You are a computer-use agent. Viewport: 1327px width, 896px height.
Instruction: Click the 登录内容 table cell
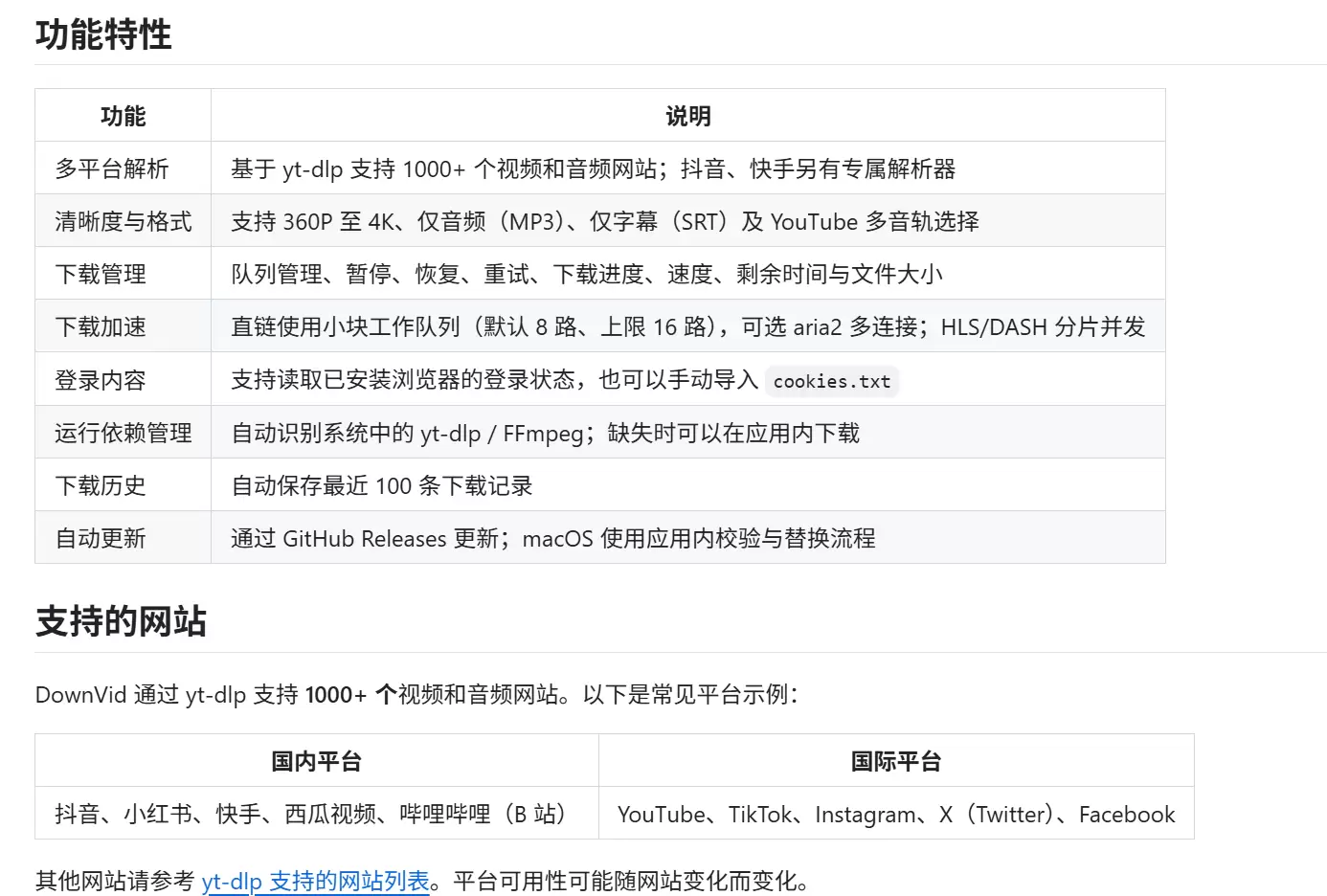pyautogui.click(x=124, y=380)
